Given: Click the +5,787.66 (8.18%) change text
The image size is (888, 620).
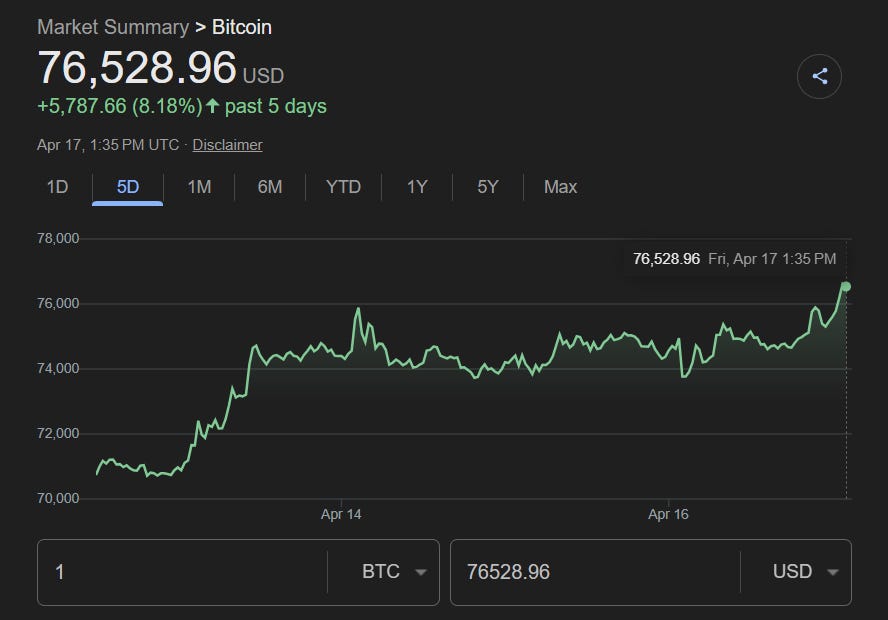Looking at the screenshot, I should pyautogui.click(x=119, y=106).
